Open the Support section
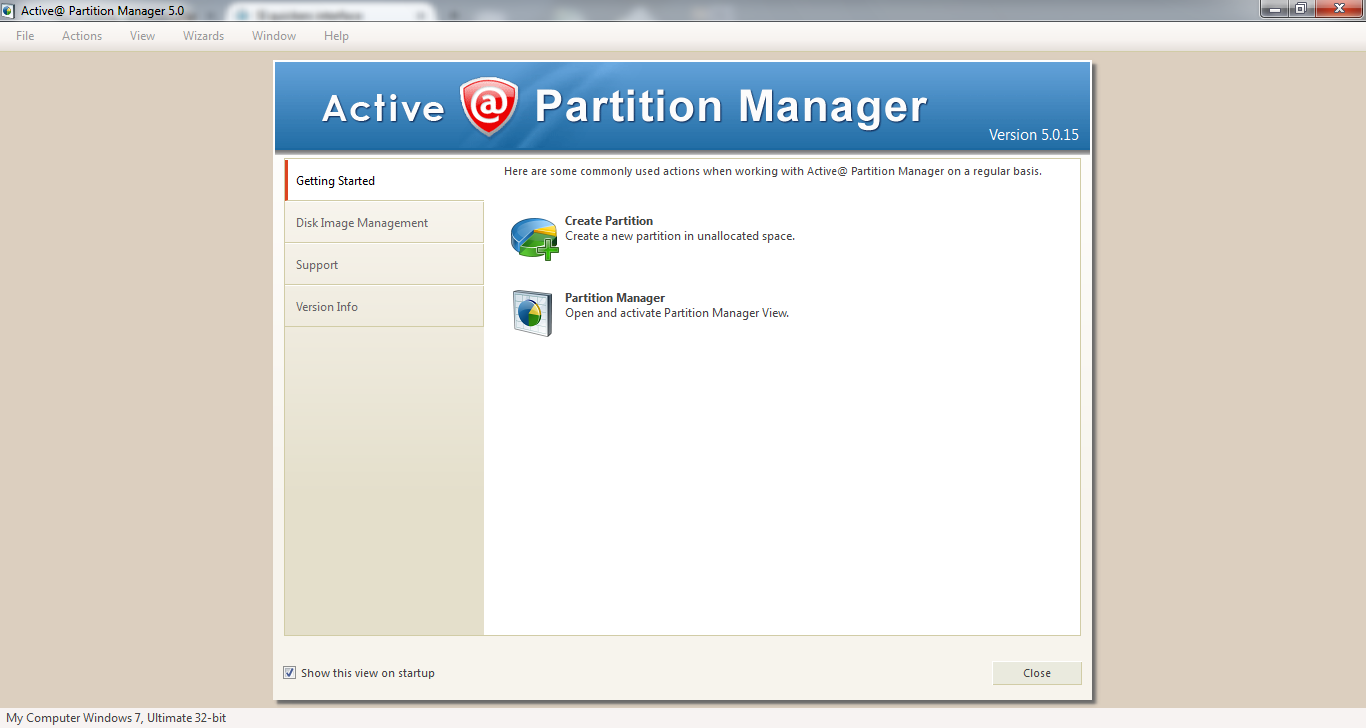Viewport: 1366px width, 728px height. (x=317, y=264)
